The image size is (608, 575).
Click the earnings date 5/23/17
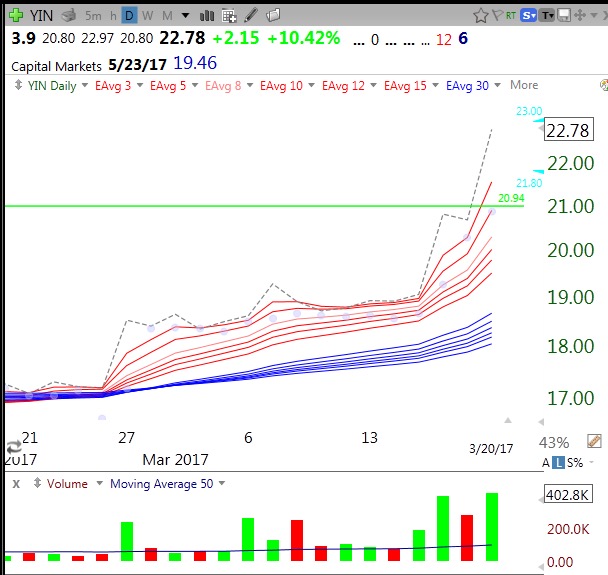click(137, 65)
